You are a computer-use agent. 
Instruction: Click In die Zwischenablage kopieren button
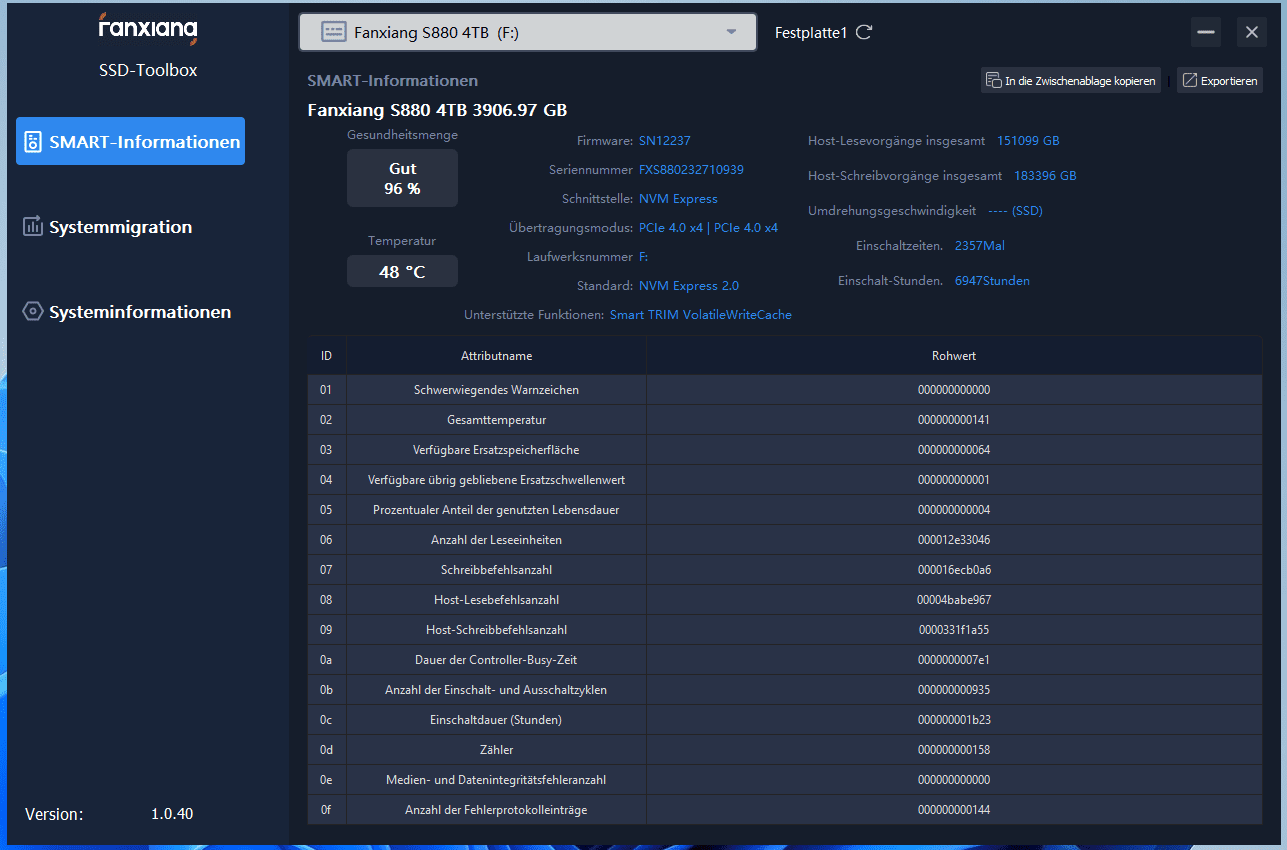(x=1071, y=81)
